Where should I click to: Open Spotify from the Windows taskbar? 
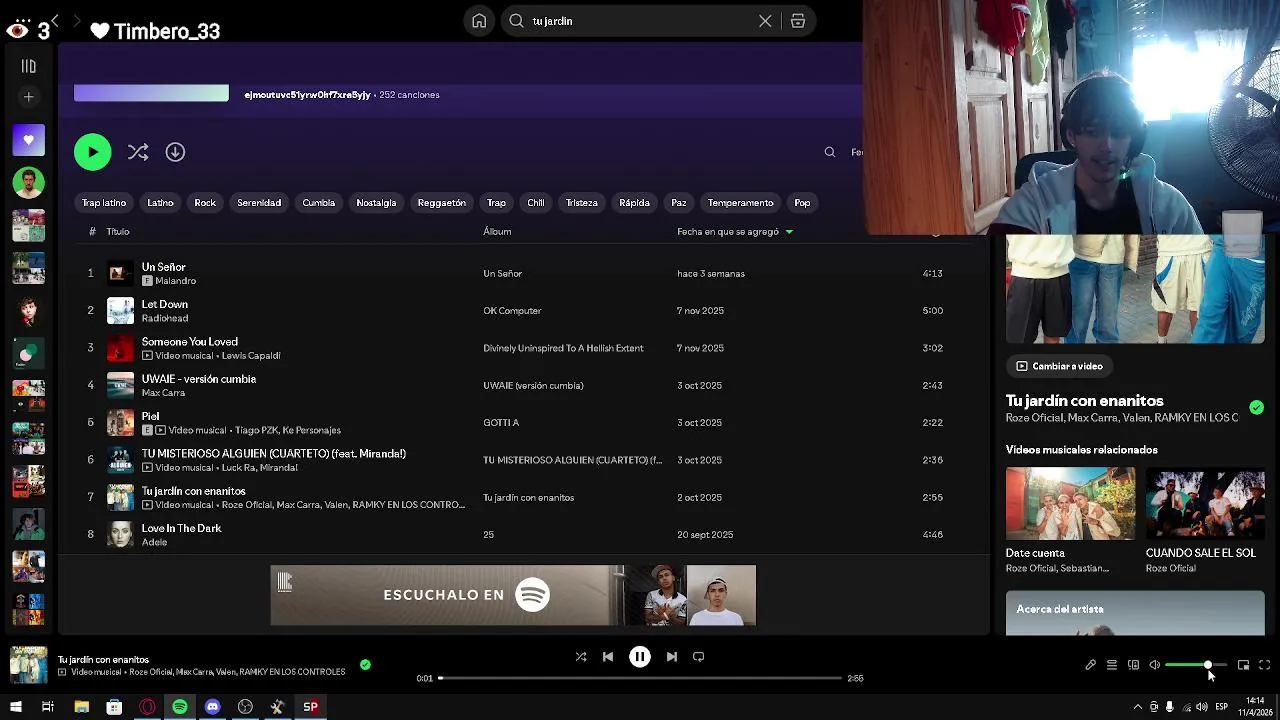pyautogui.click(x=180, y=707)
